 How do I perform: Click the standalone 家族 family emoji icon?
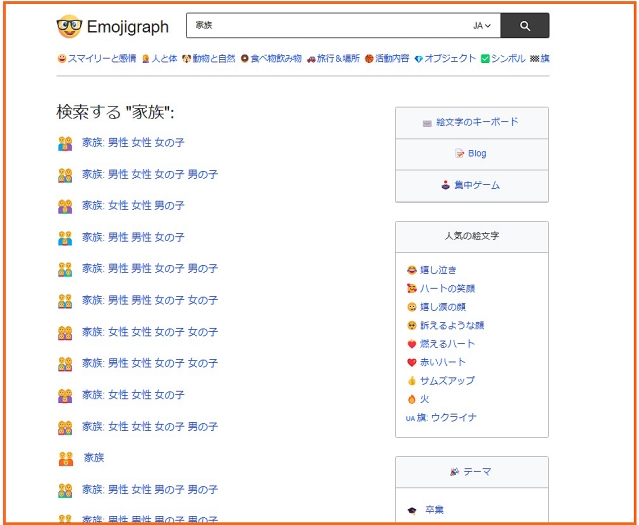[65, 458]
